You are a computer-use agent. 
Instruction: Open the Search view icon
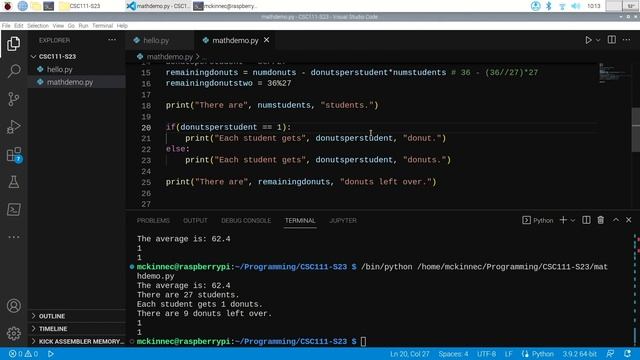pos(13,71)
